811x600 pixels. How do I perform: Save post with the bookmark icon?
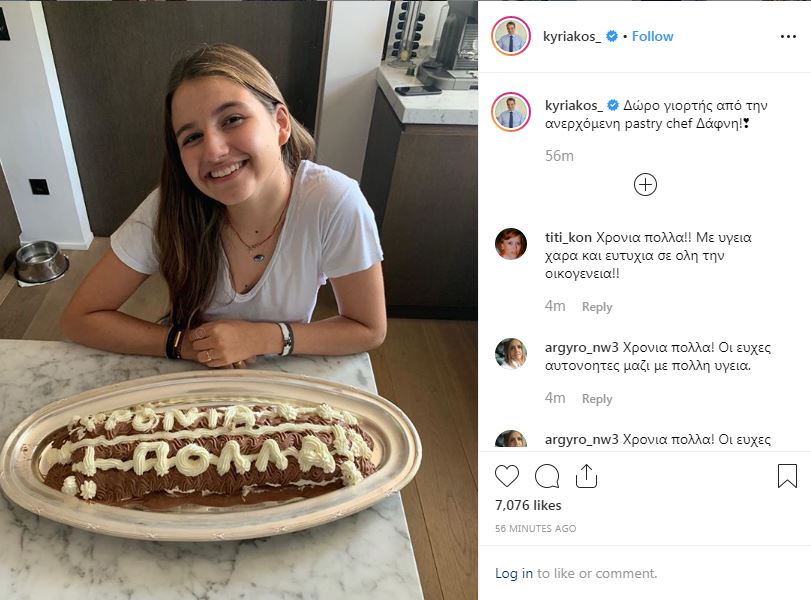[x=787, y=476]
